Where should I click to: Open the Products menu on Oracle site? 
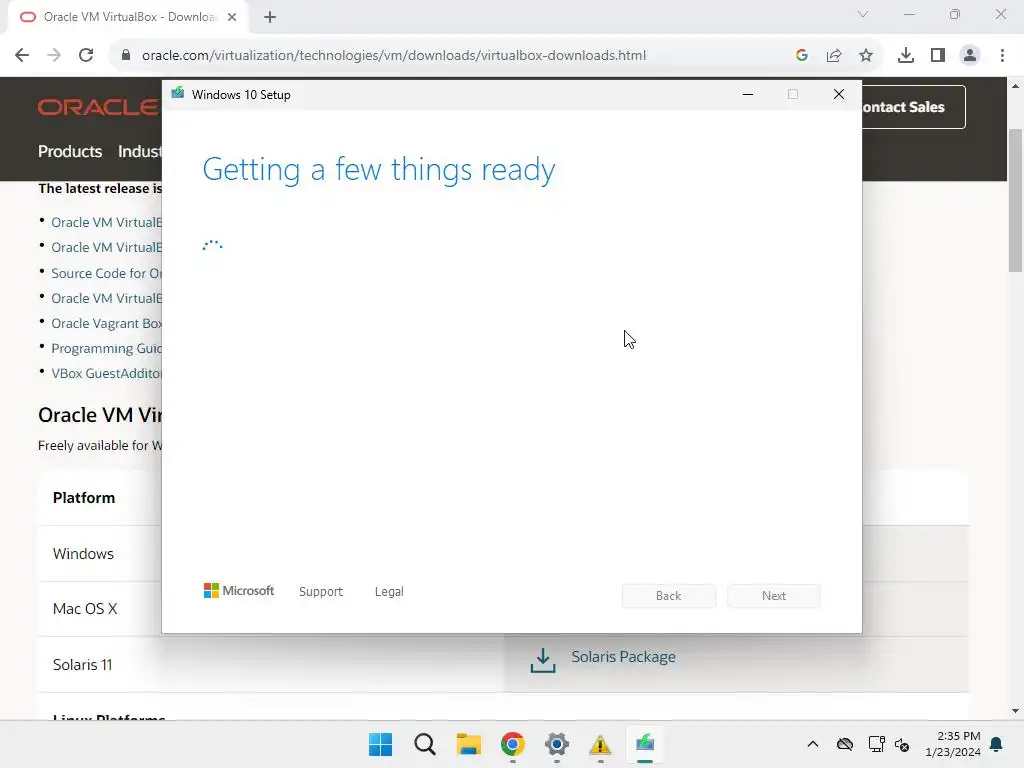[70, 152]
